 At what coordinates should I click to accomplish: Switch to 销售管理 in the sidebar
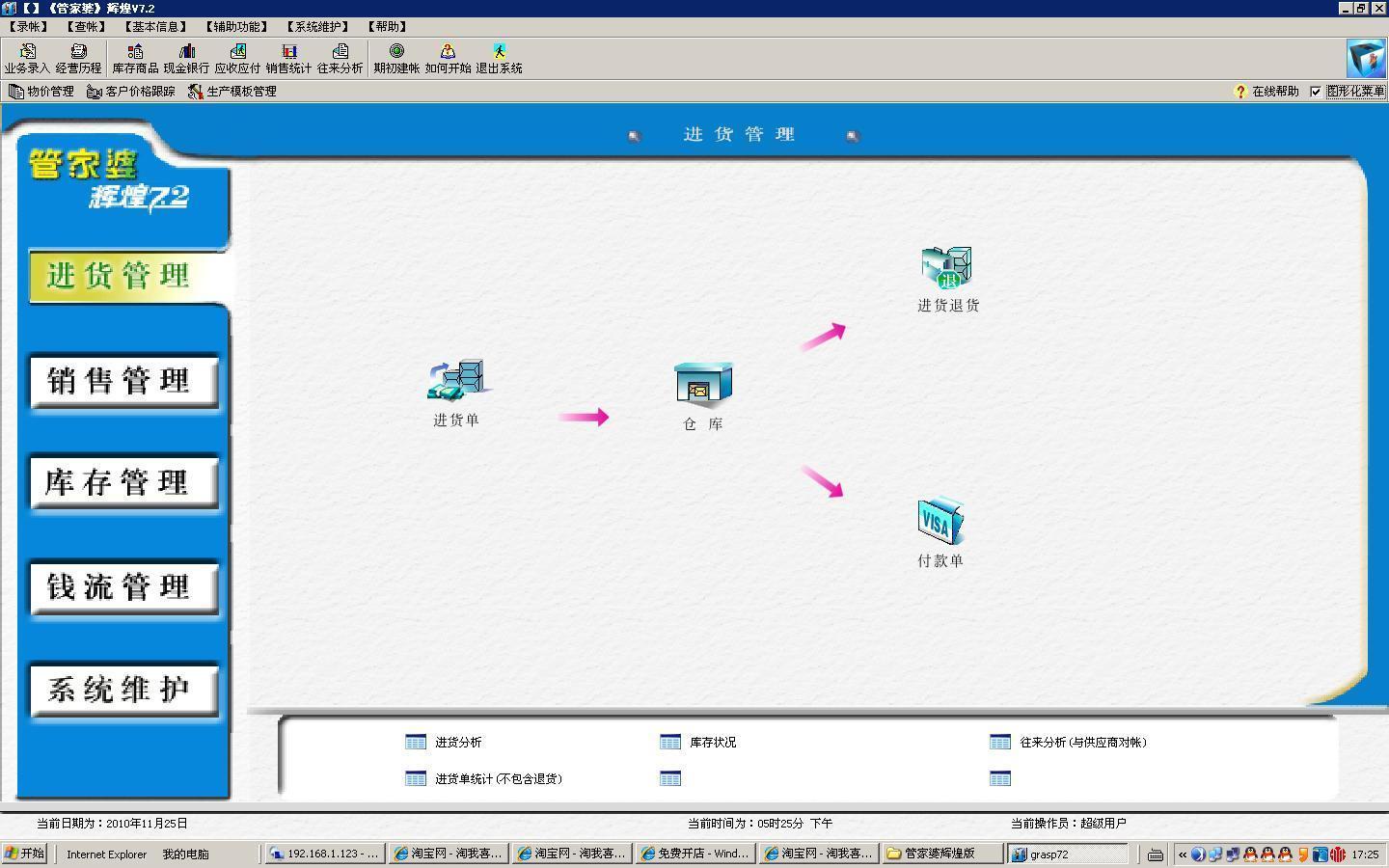[123, 382]
